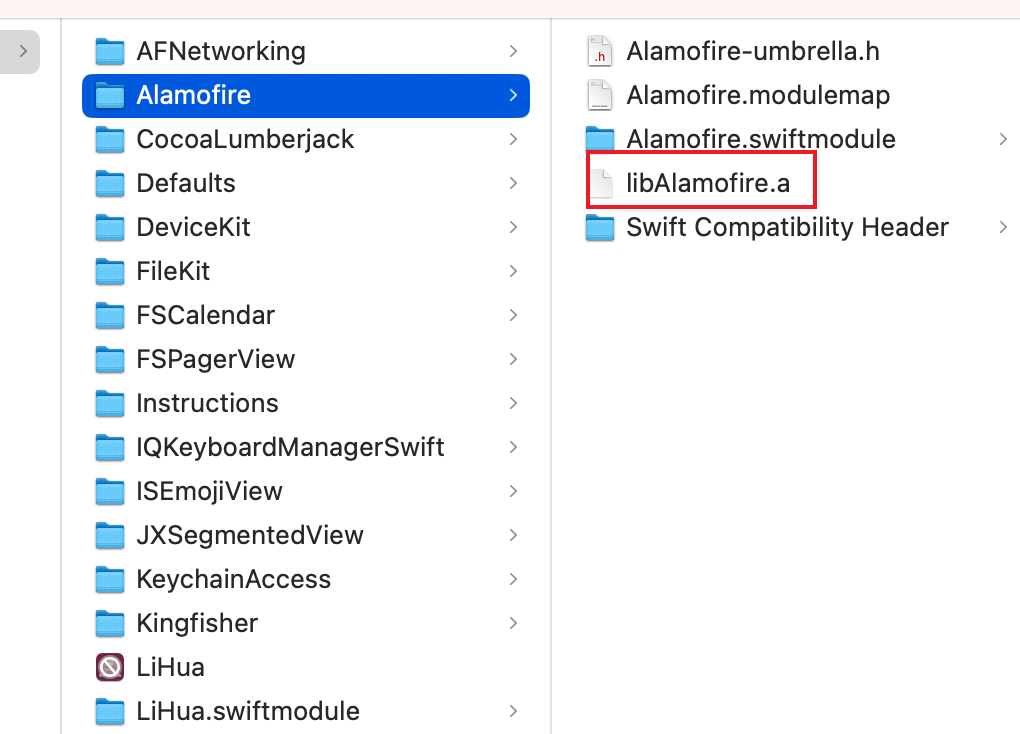Click the libAlamofire.a file icon
This screenshot has width=1020, height=734.
coord(600,183)
